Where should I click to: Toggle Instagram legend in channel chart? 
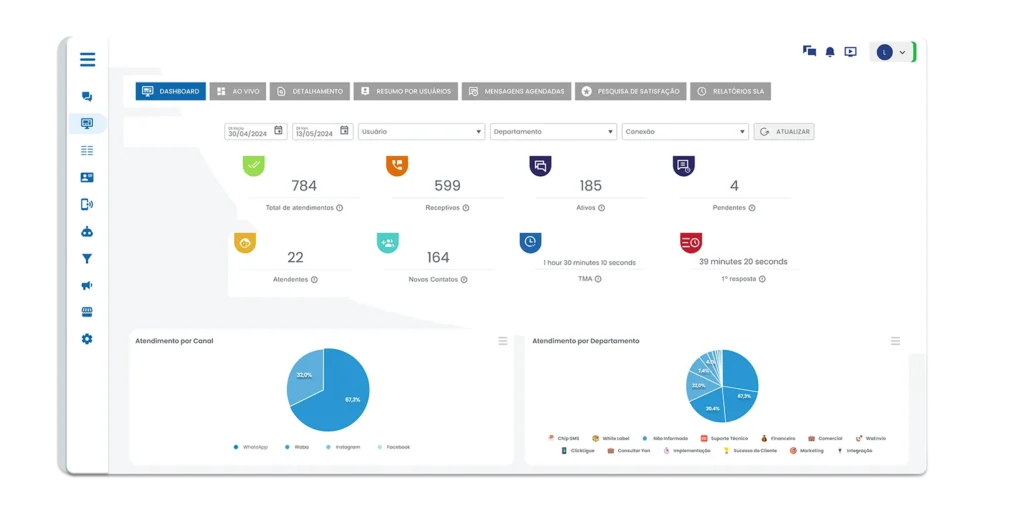342,447
